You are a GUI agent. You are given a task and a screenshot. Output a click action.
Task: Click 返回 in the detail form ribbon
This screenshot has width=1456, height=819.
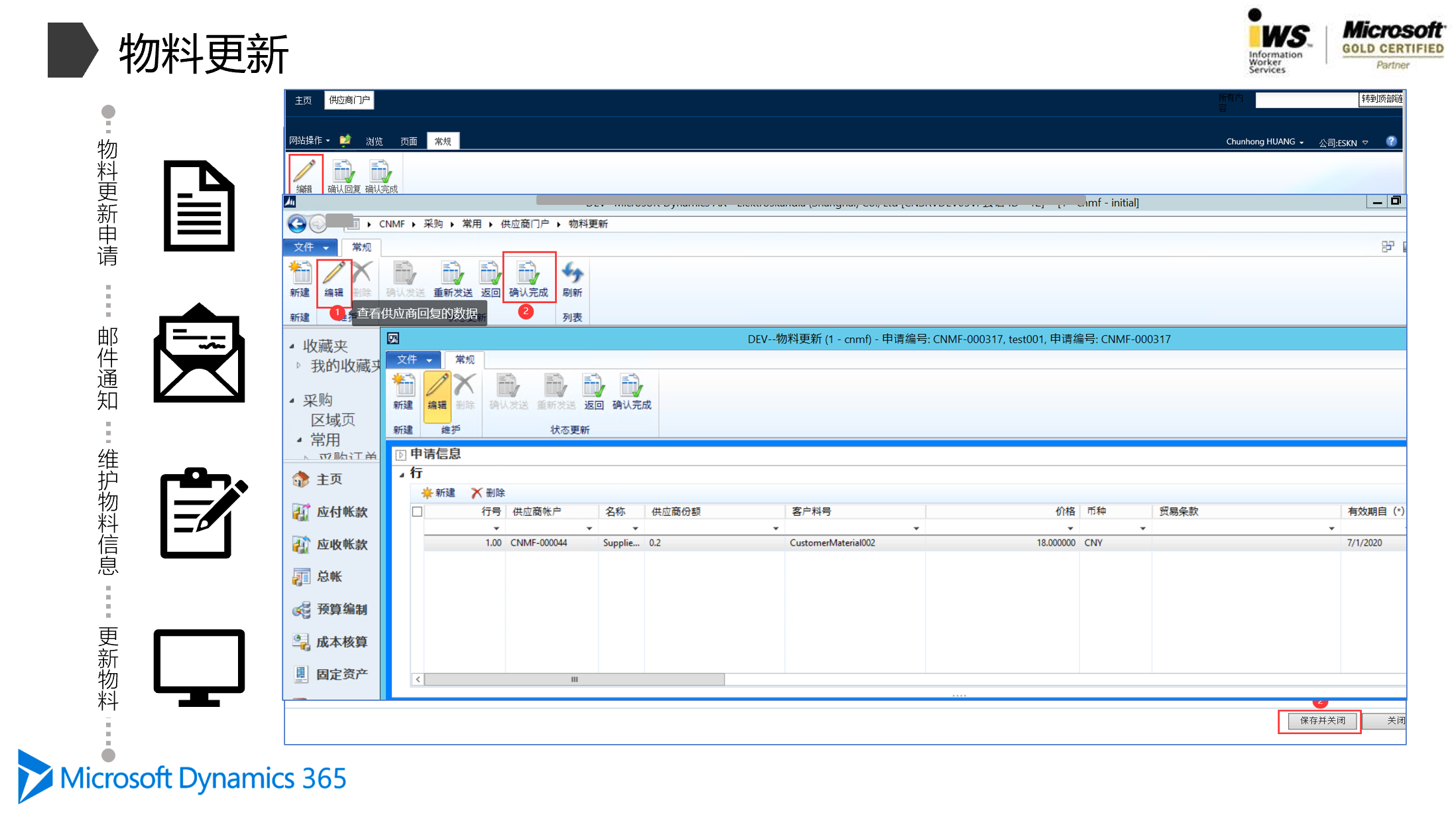pos(593,392)
